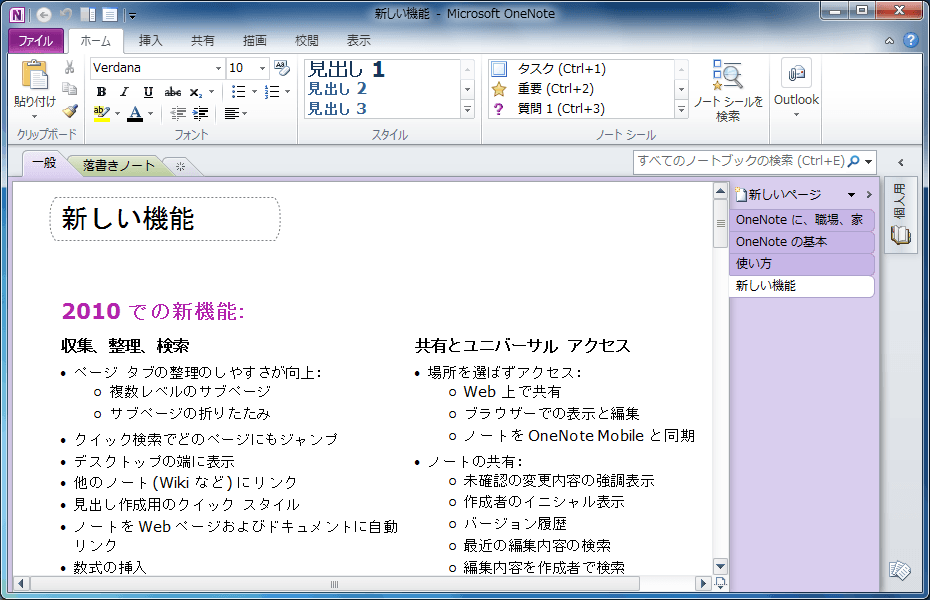Collapse the page tabs pane chevron
Image resolution: width=930 pixels, height=600 pixels.
click(x=870, y=194)
